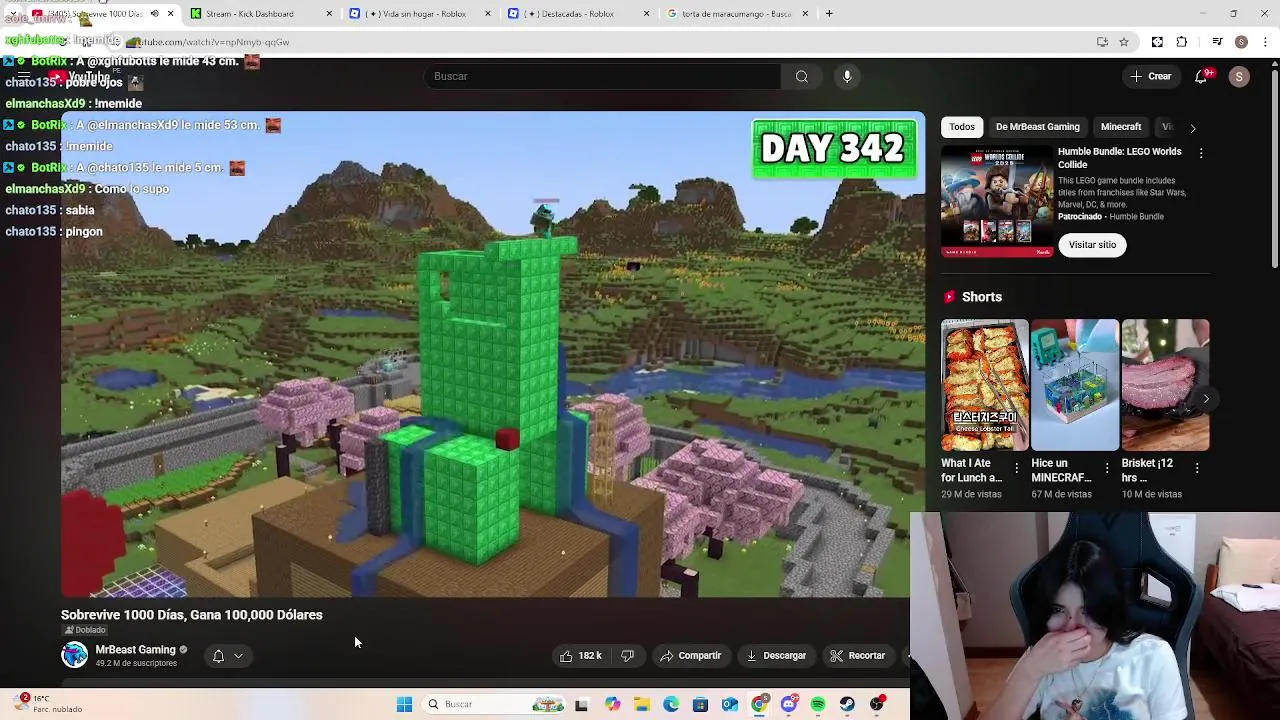This screenshot has height=720, width=1280.
Task: Open MrBeast Gaming channel avatar
Action: (x=74, y=655)
